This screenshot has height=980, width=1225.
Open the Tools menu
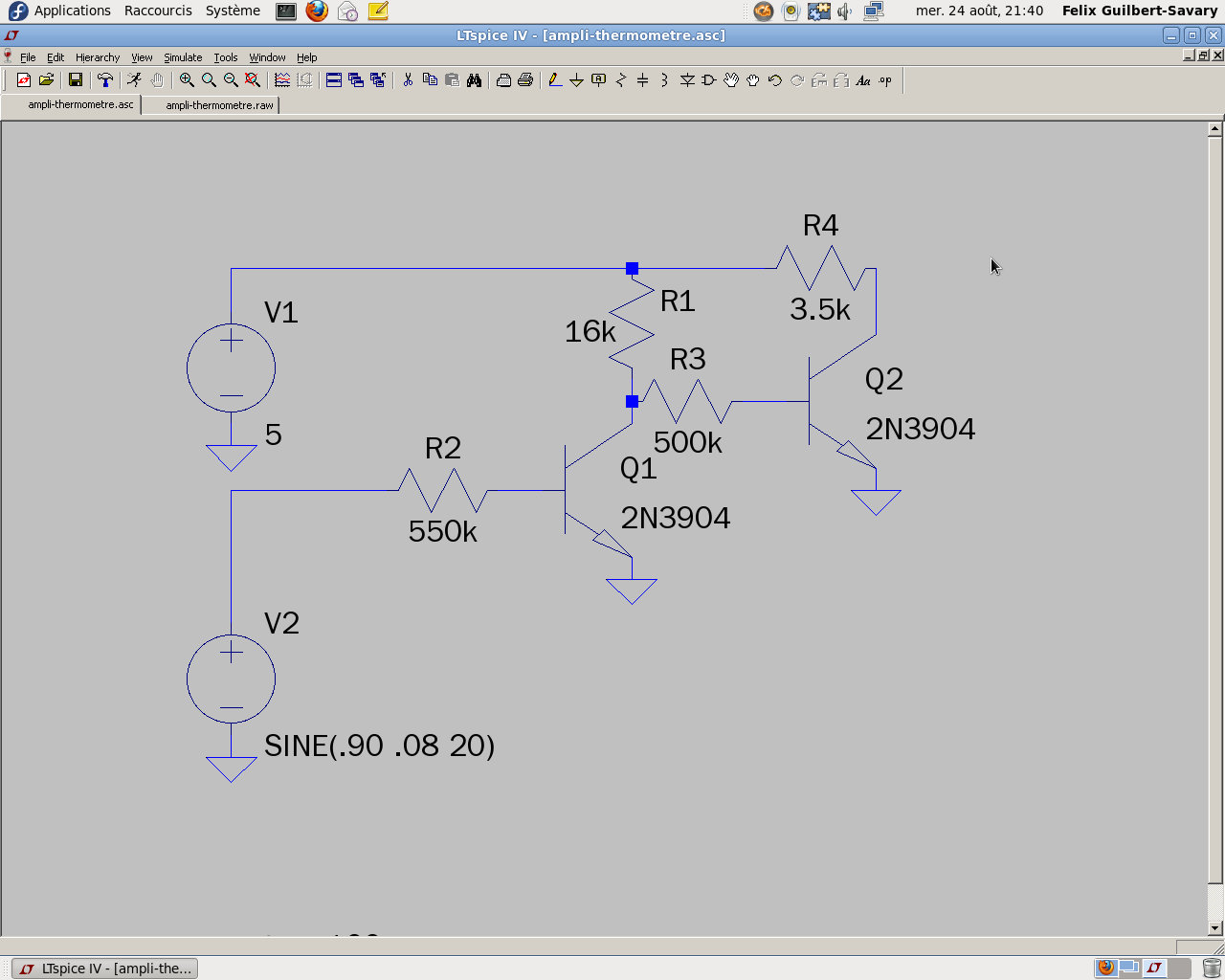coord(226,57)
